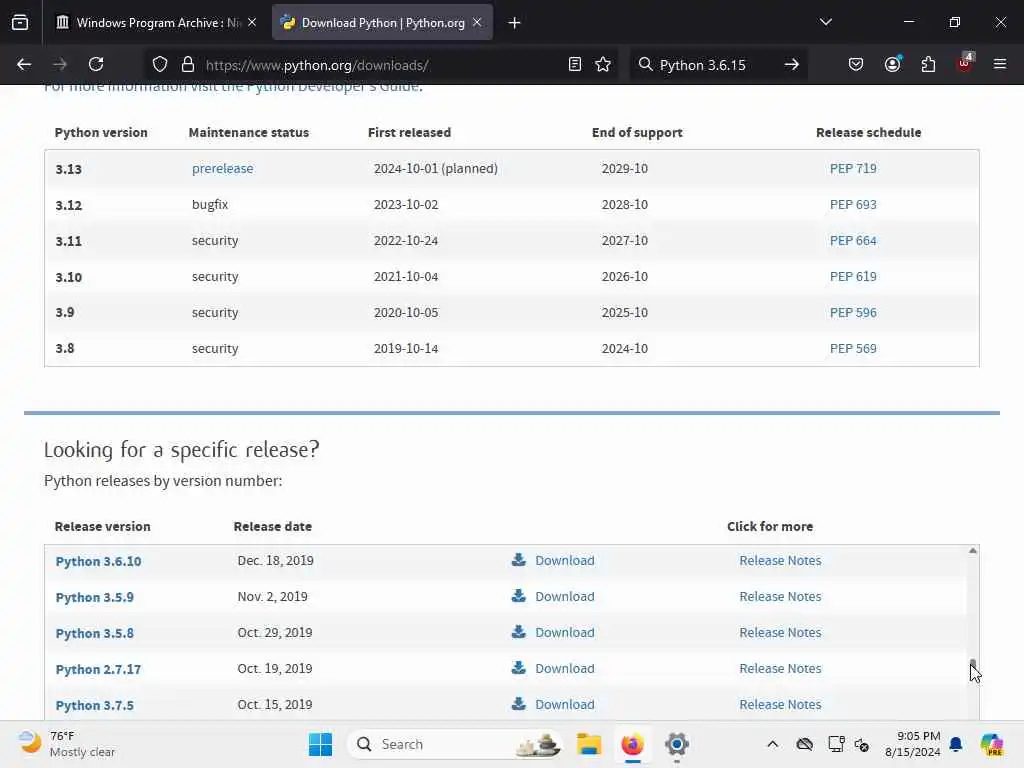Select '2023-10-02' release date cell

[x=406, y=204]
